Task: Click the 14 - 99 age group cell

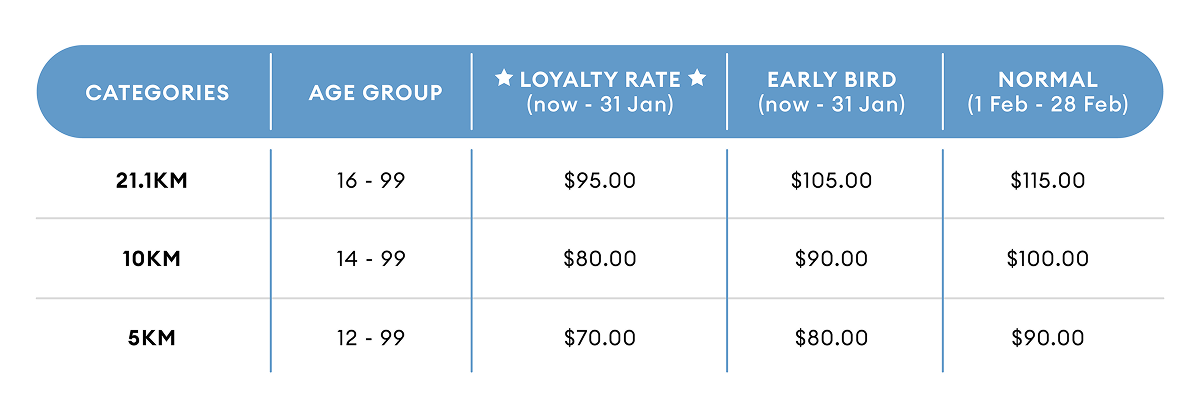Action: (371, 259)
